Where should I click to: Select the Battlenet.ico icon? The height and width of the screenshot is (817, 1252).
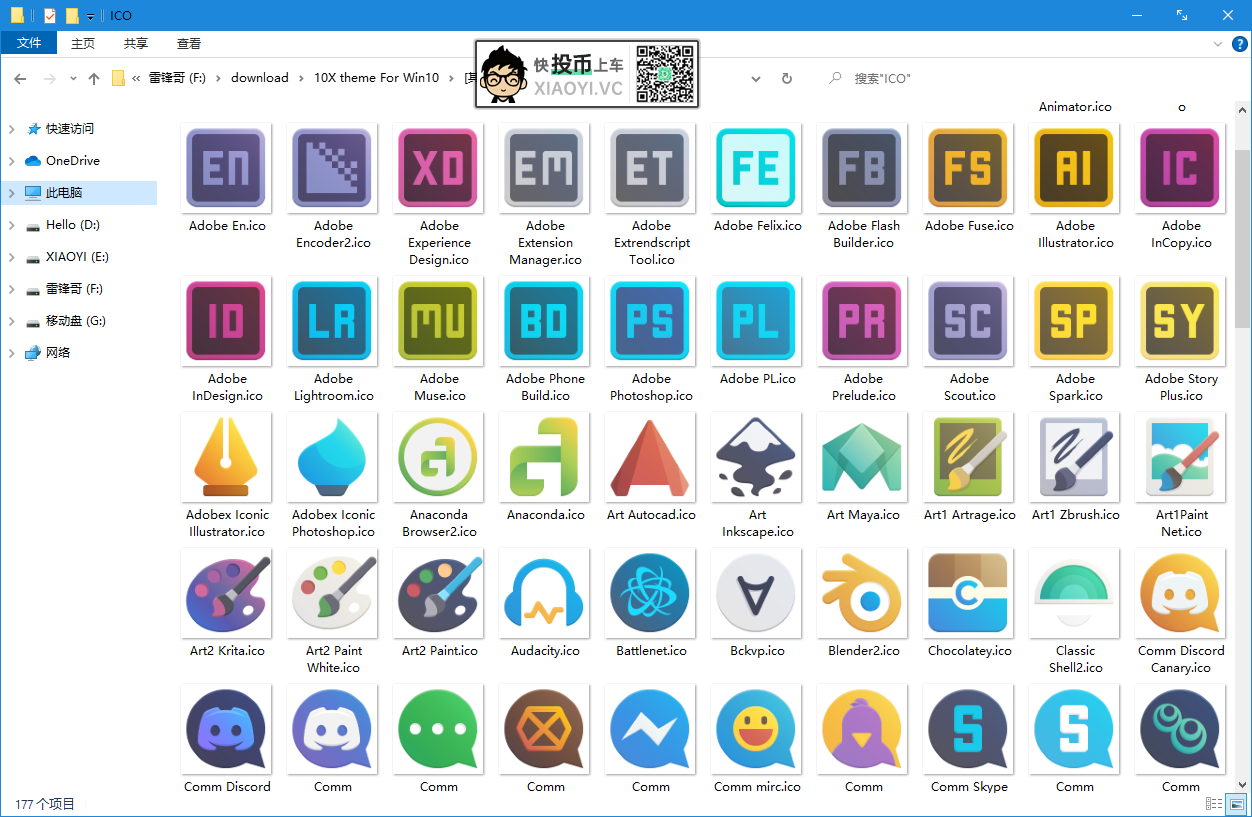pyautogui.click(x=651, y=593)
